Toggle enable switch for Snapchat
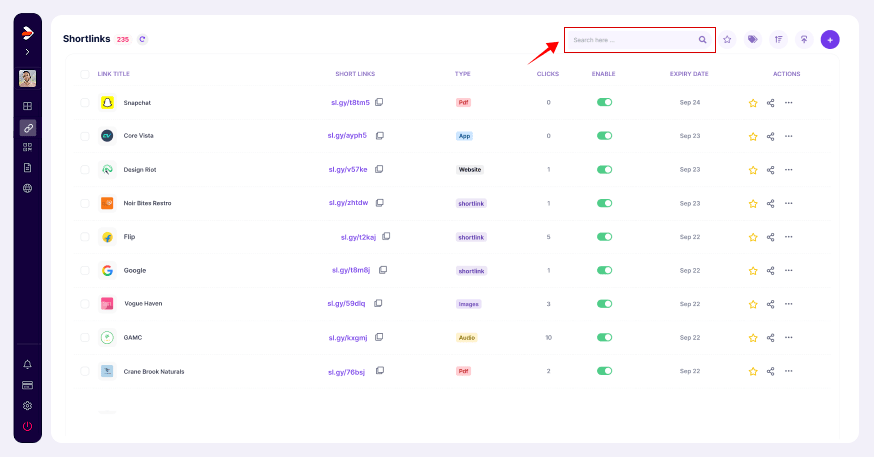This screenshot has width=874, height=457. 604,102
